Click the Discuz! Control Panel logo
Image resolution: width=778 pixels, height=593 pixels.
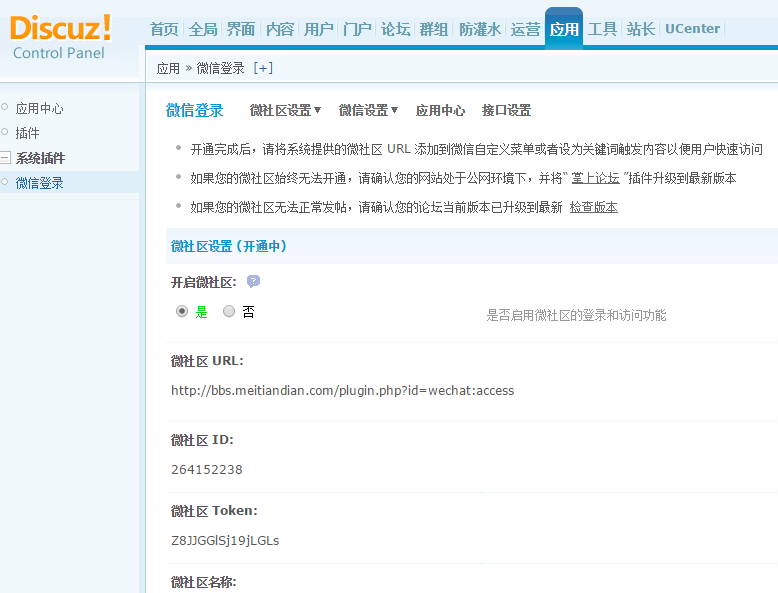pyautogui.click(x=61, y=37)
